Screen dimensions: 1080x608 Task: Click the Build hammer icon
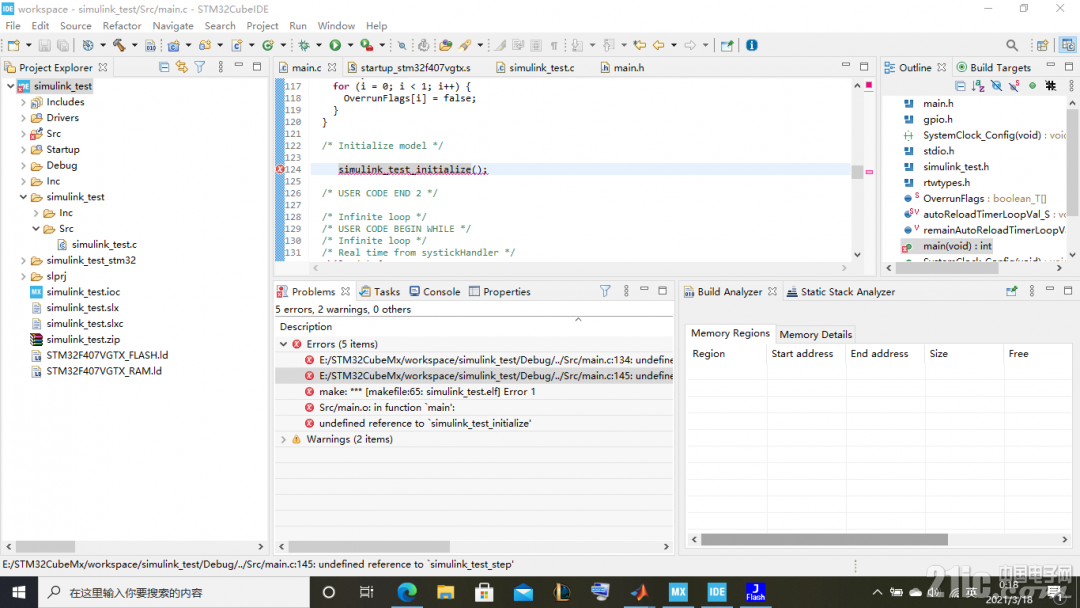(119, 45)
